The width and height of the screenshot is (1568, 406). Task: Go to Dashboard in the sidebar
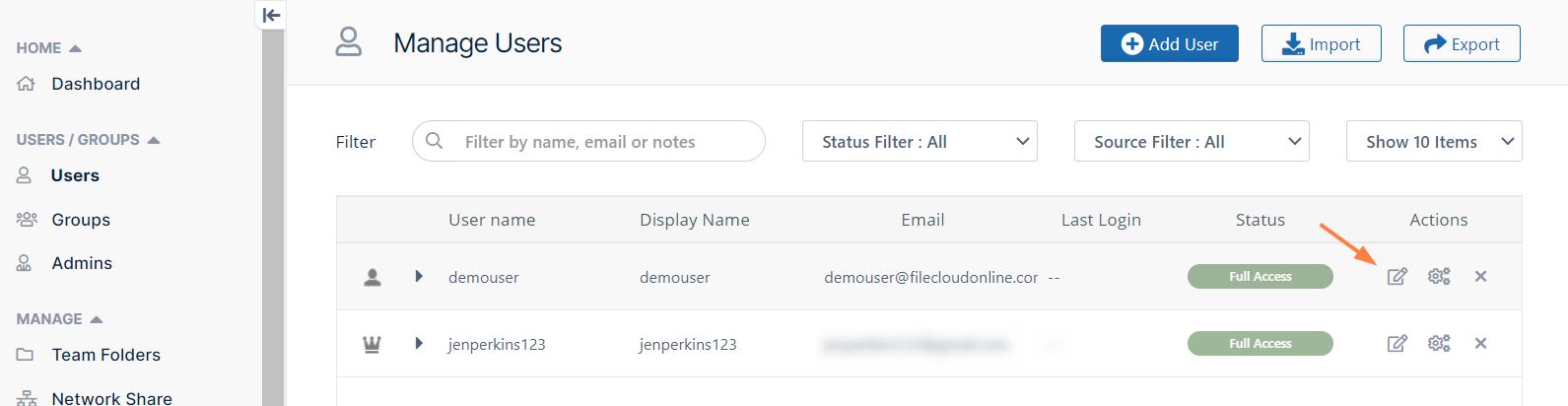96,85
